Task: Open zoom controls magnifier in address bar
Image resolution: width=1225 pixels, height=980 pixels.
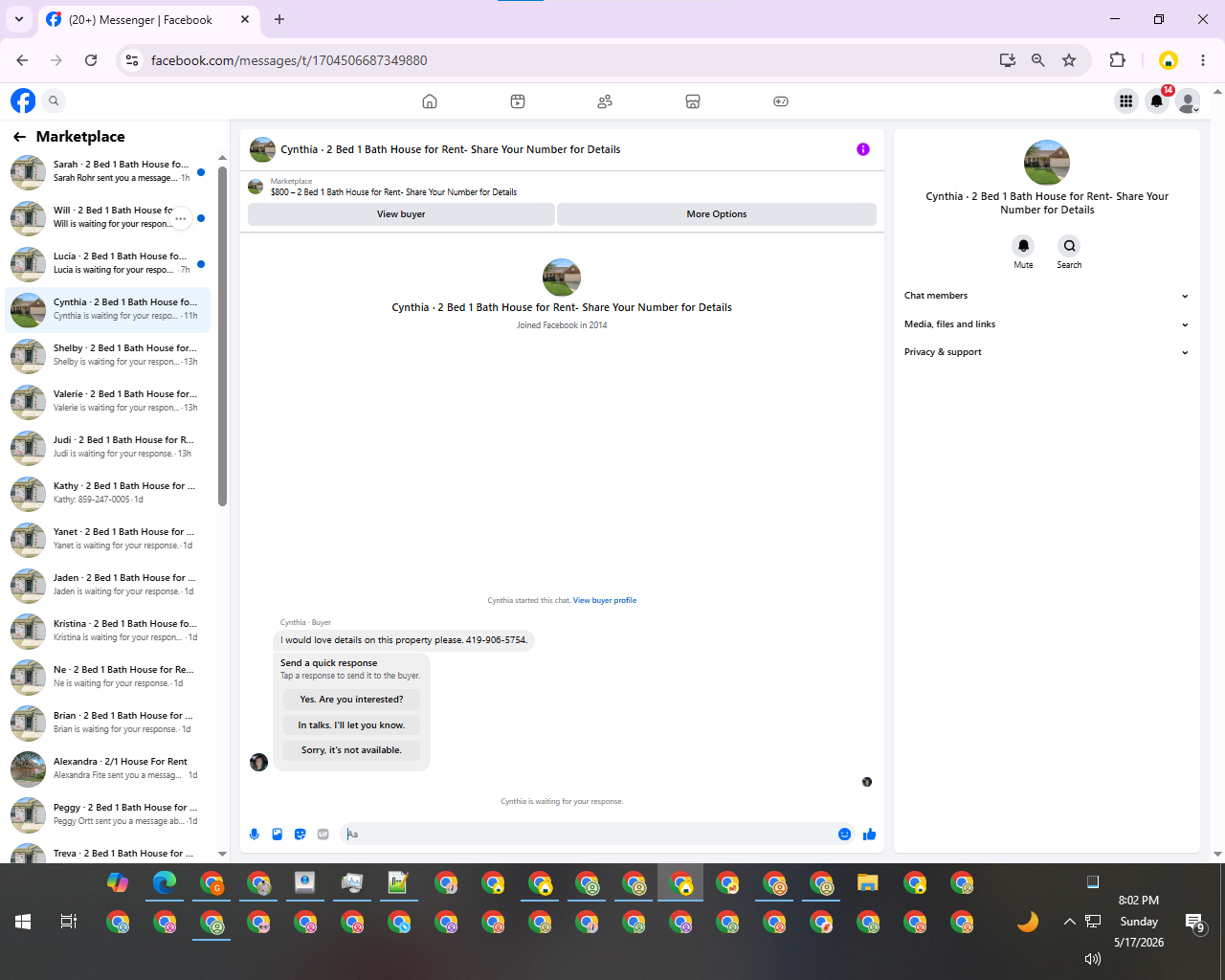Action: tap(1038, 60)
